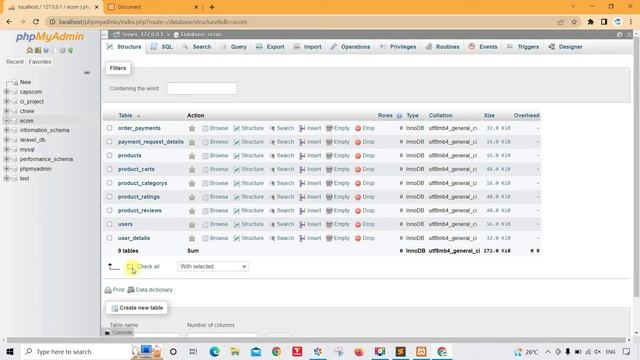Viewport: 640px width, 360px height.
Task: Go to the Operations tab
Action: pyautogui.click(x=350, y=47)
